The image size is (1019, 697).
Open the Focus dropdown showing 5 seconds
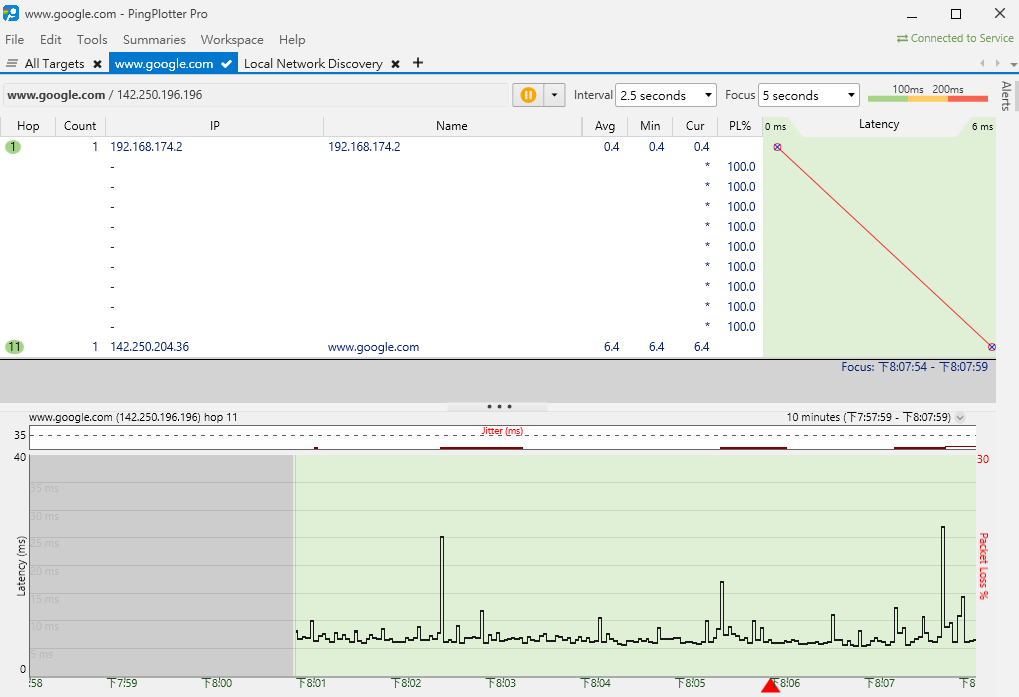808,95
